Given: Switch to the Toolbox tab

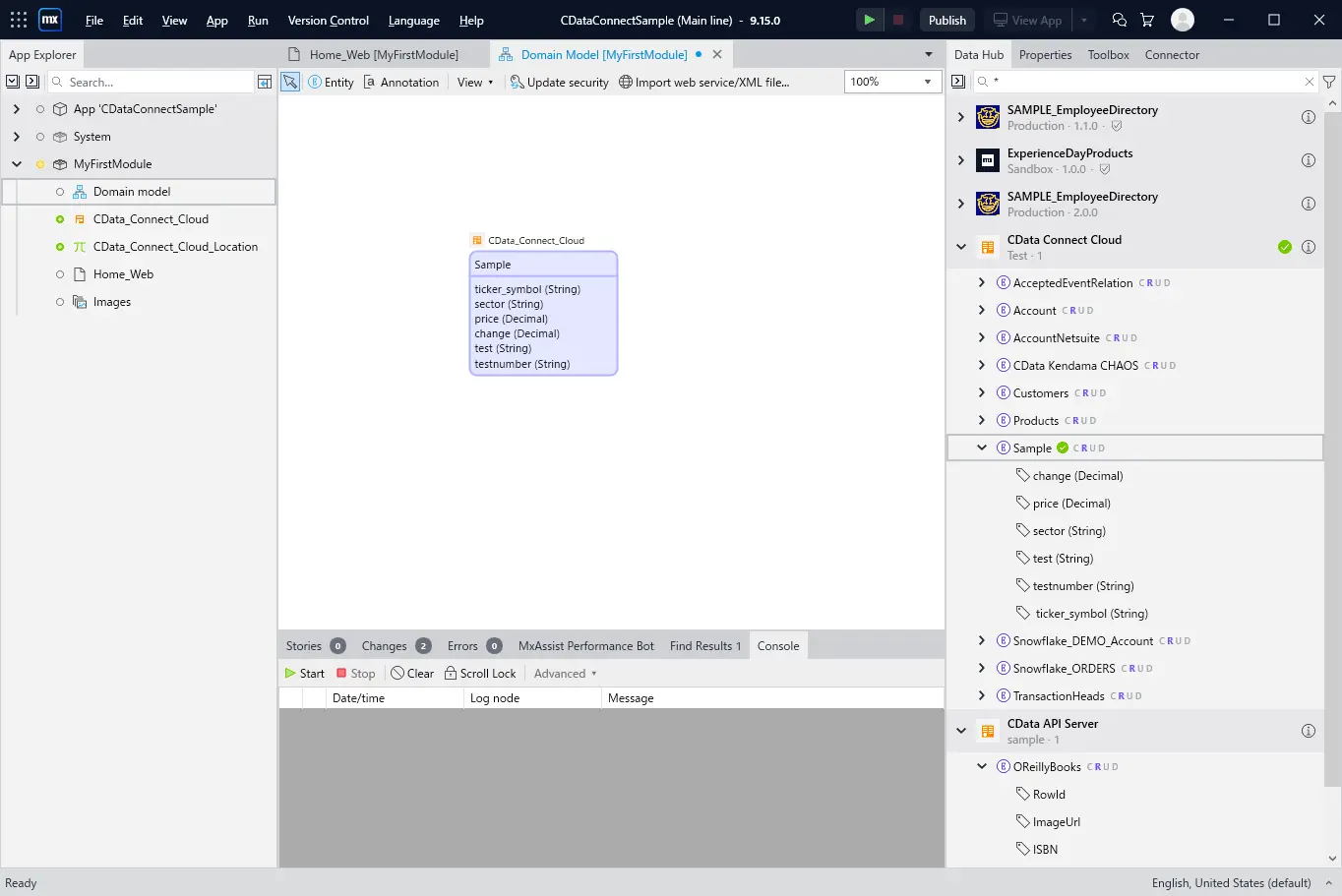Looking at the screenshot, I should tap(1108, 55).
